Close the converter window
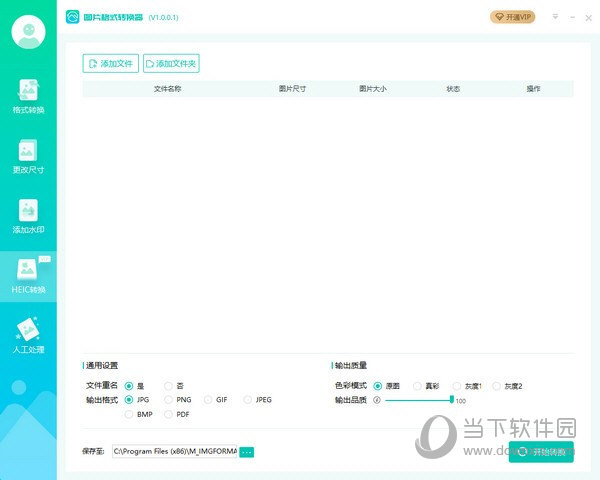 point(589,18)
